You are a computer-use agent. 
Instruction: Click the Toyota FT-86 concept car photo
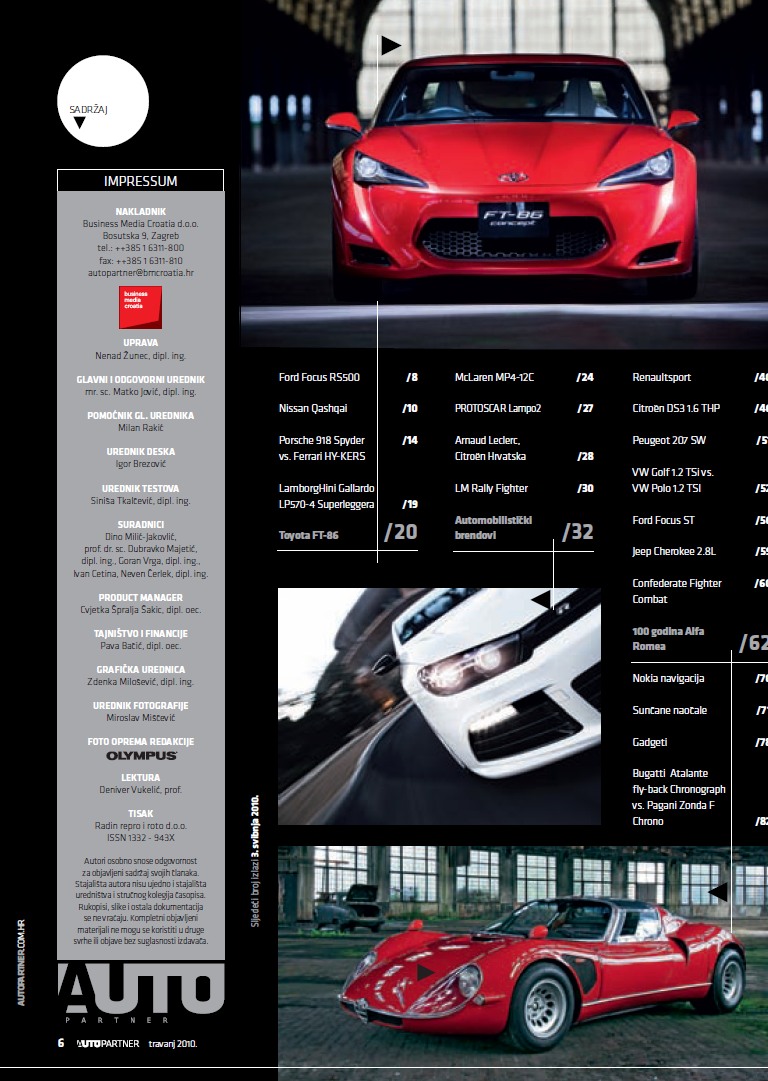point(504,173)
